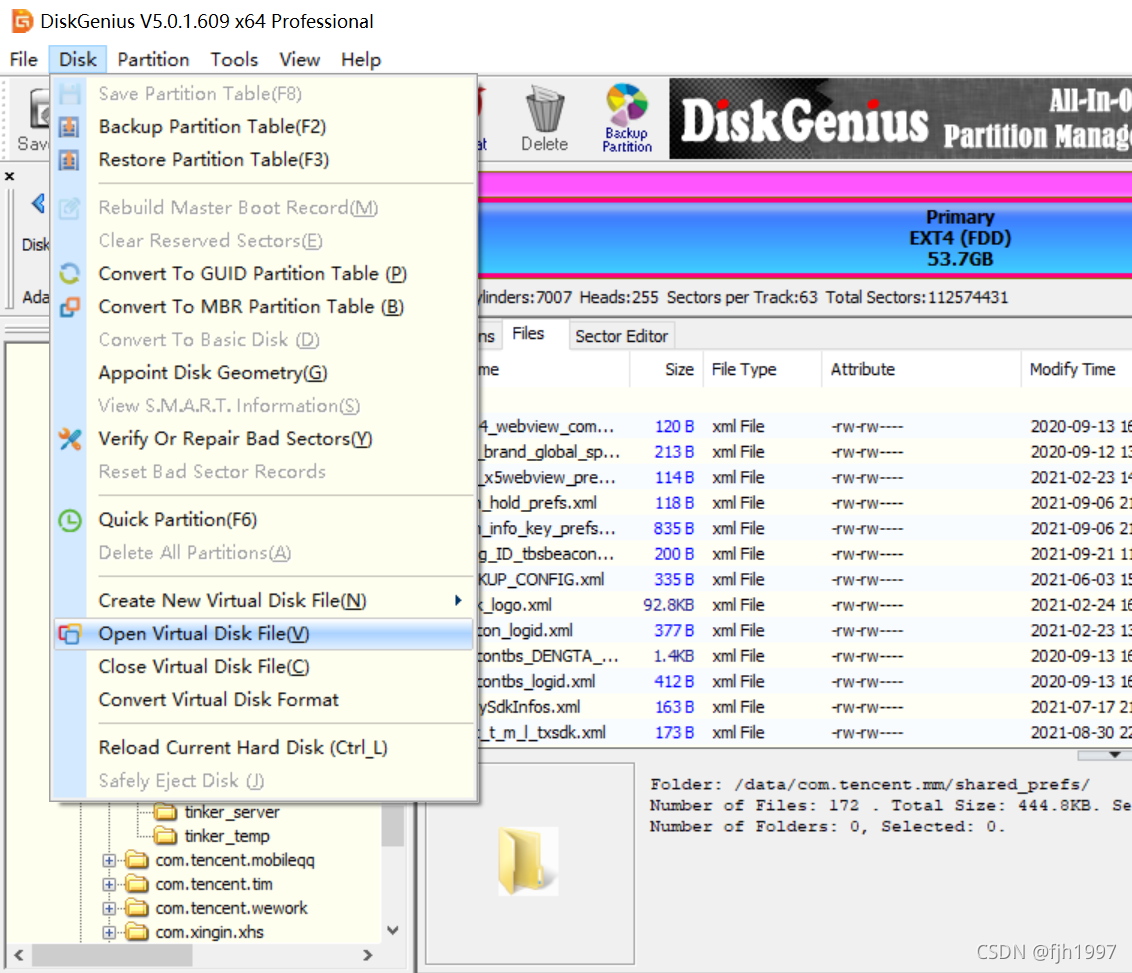This screenshot has height=973, width=1132.
Task: Close the open Disk menu
Action: click(x=78, y=59)
